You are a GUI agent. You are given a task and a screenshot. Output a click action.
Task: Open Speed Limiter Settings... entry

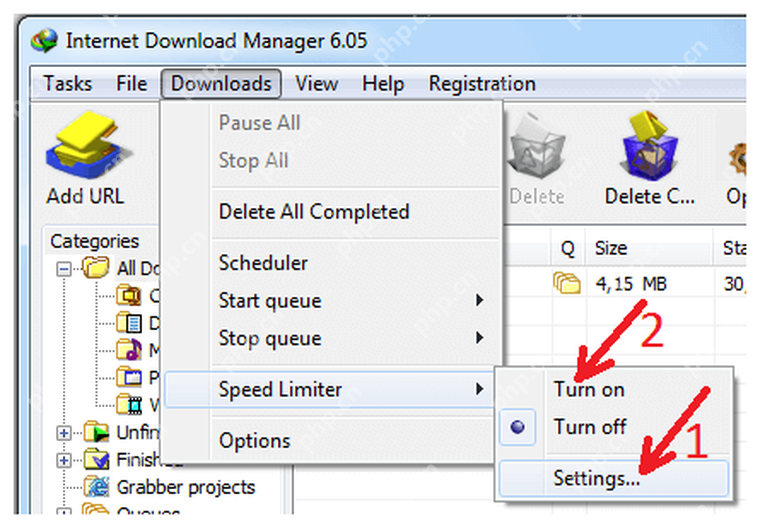point(614,479)
